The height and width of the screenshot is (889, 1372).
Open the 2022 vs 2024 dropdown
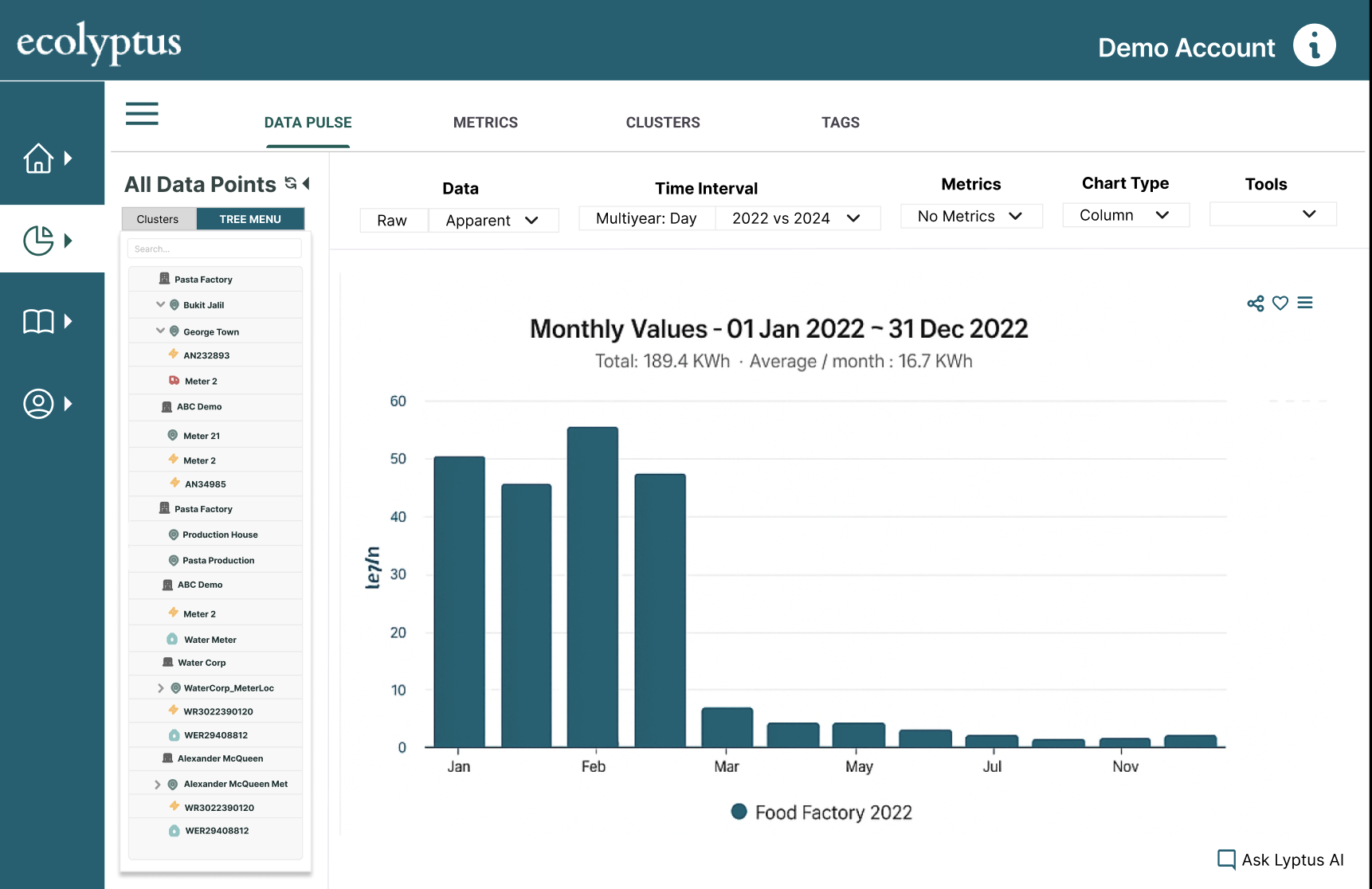tap(797, 218)
